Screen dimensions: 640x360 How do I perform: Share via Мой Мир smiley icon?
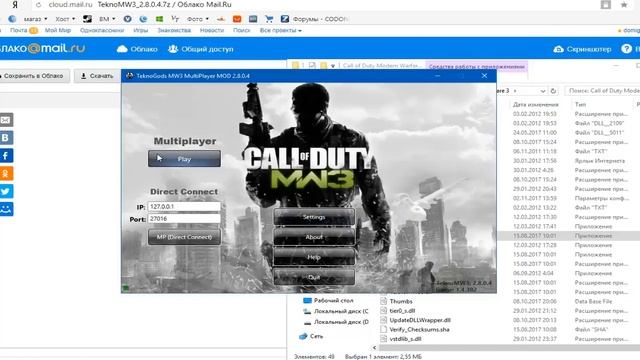click(6, 209)
